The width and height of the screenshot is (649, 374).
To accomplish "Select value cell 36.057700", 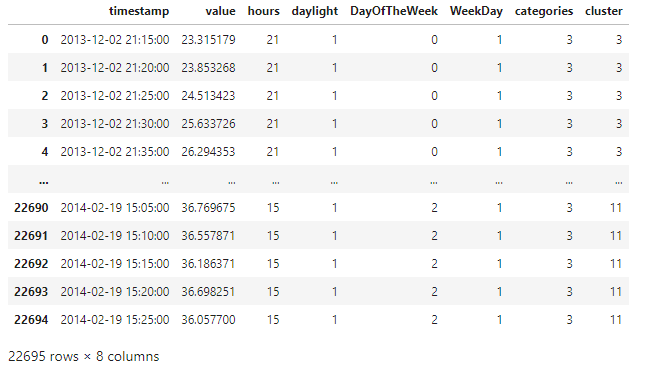I will (x=208, y=320).
